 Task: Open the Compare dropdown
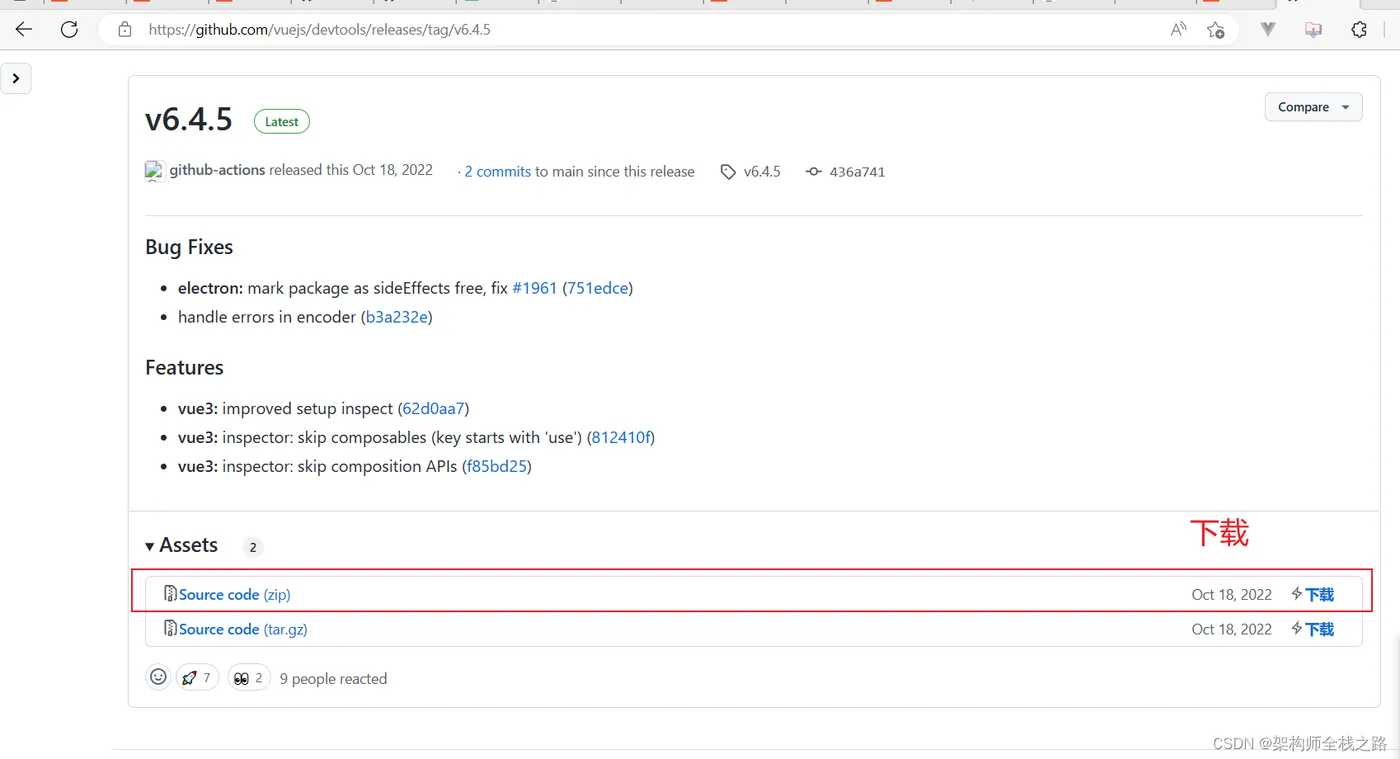pos(1313,107)
